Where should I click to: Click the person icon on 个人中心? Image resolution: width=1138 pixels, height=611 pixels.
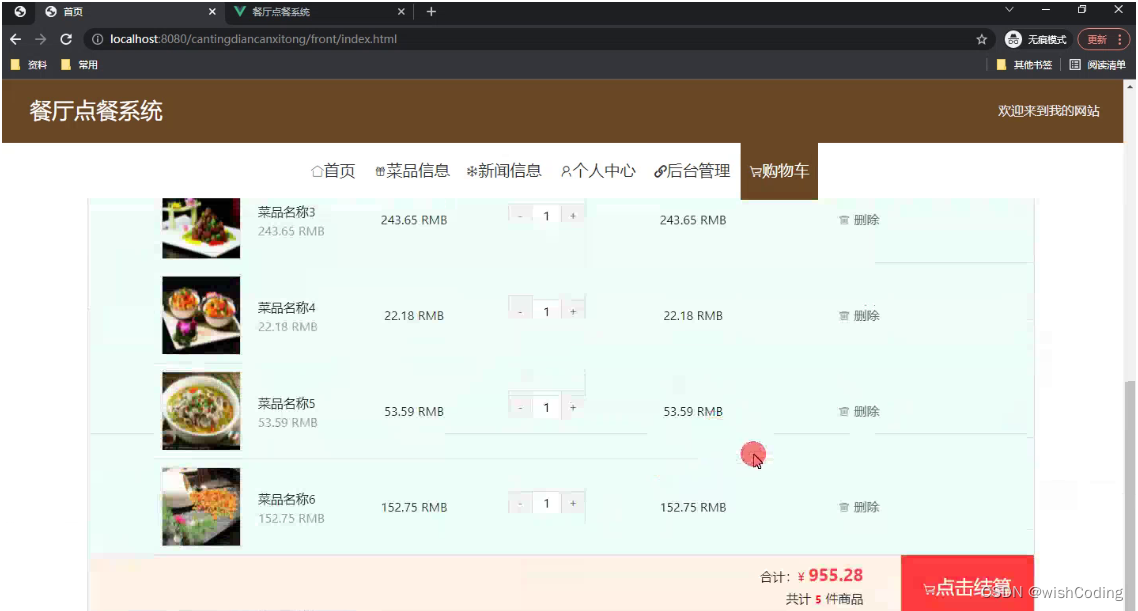pyautogui.click(x=565, y=171)
